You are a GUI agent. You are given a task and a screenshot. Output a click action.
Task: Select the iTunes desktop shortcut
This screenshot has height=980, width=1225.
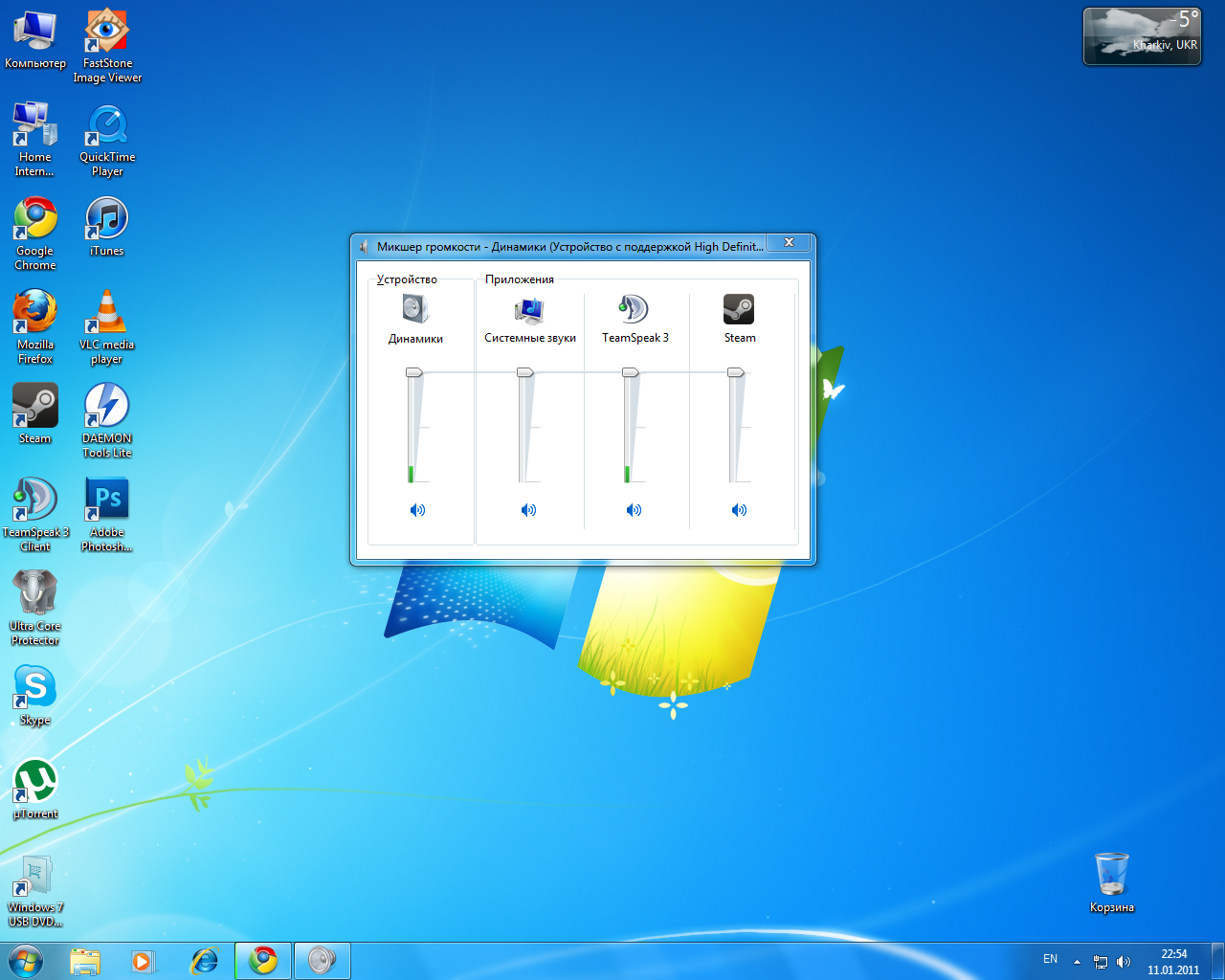107,227
